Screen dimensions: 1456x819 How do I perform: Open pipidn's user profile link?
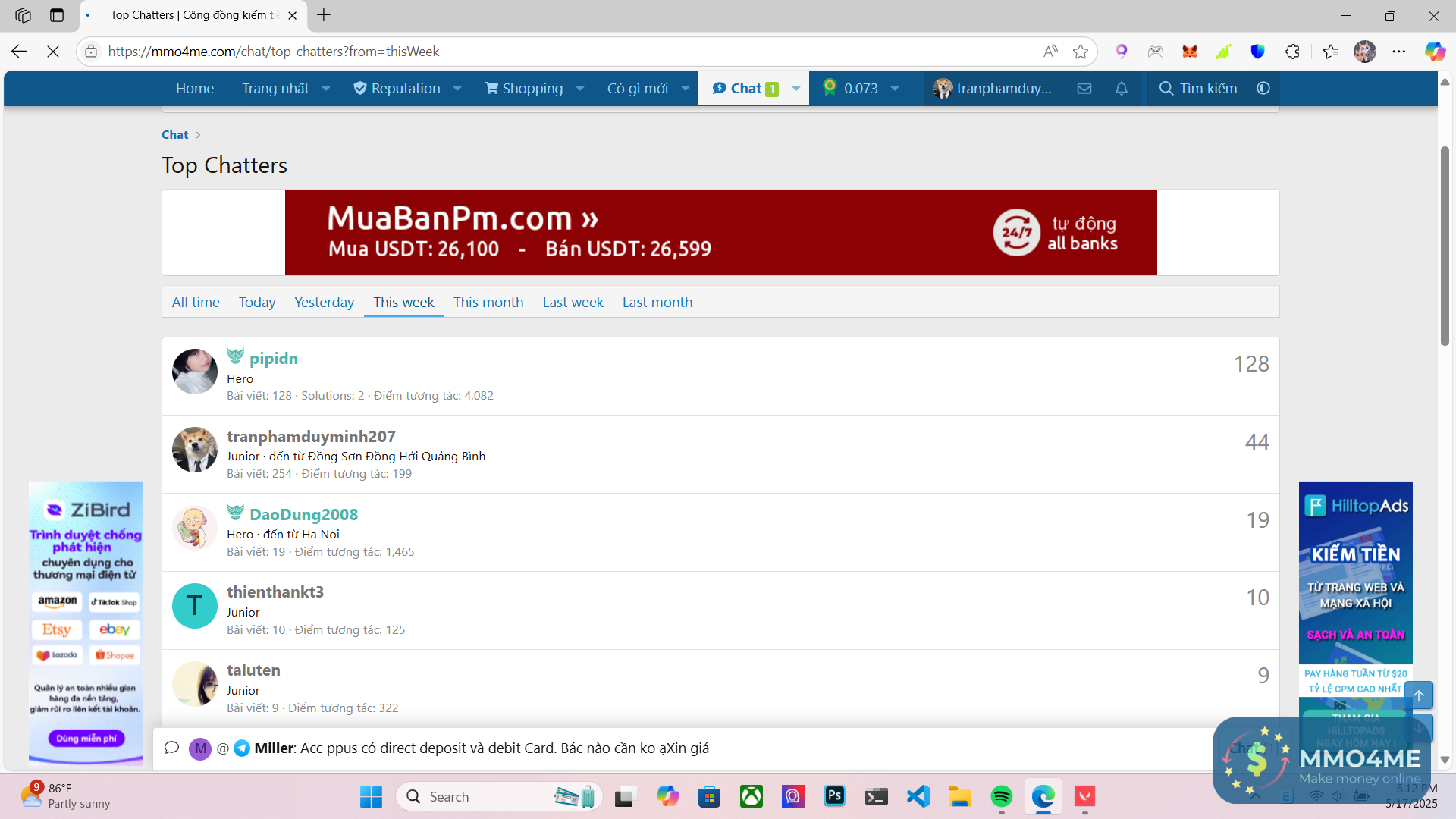pos(273,359)
